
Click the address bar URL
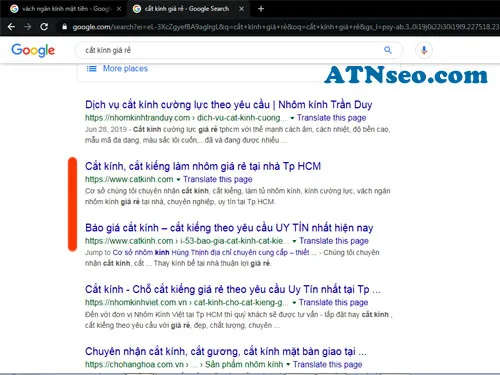click(x=285, y=27)
